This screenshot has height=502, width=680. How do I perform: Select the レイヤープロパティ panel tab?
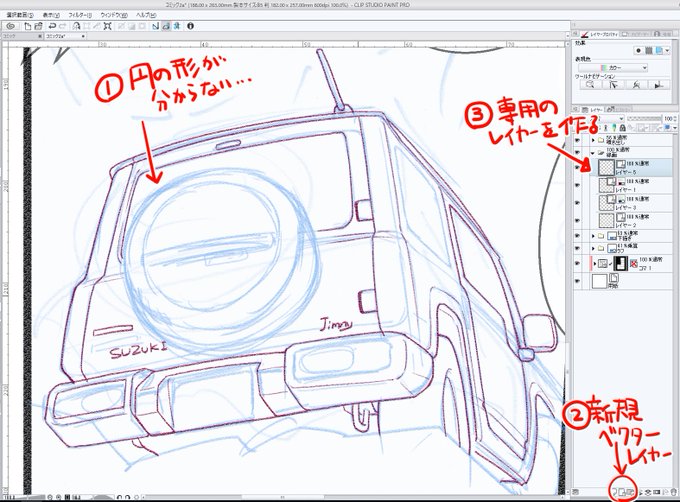click(600, 33)
